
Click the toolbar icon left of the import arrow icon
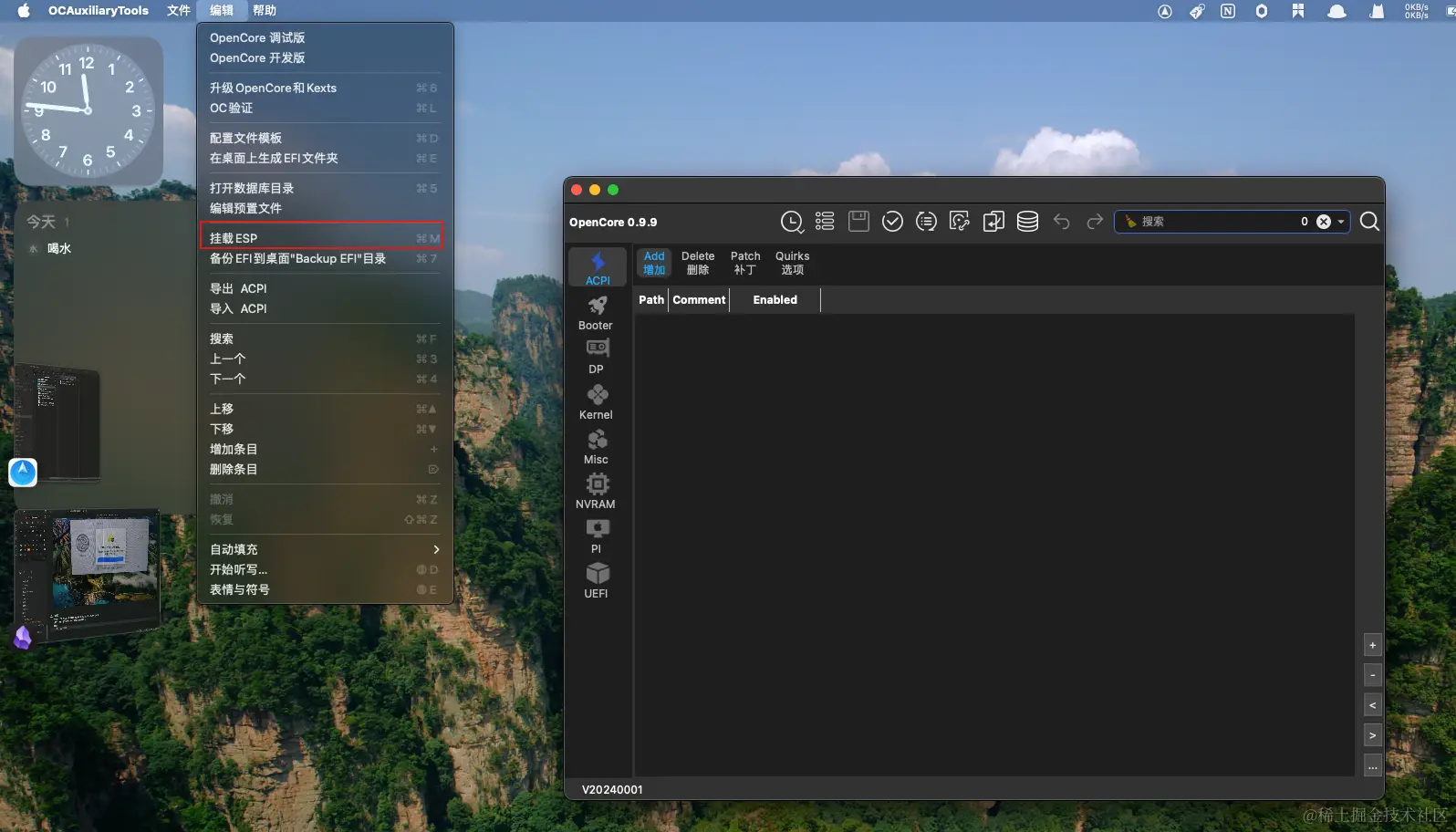[960, 222]
